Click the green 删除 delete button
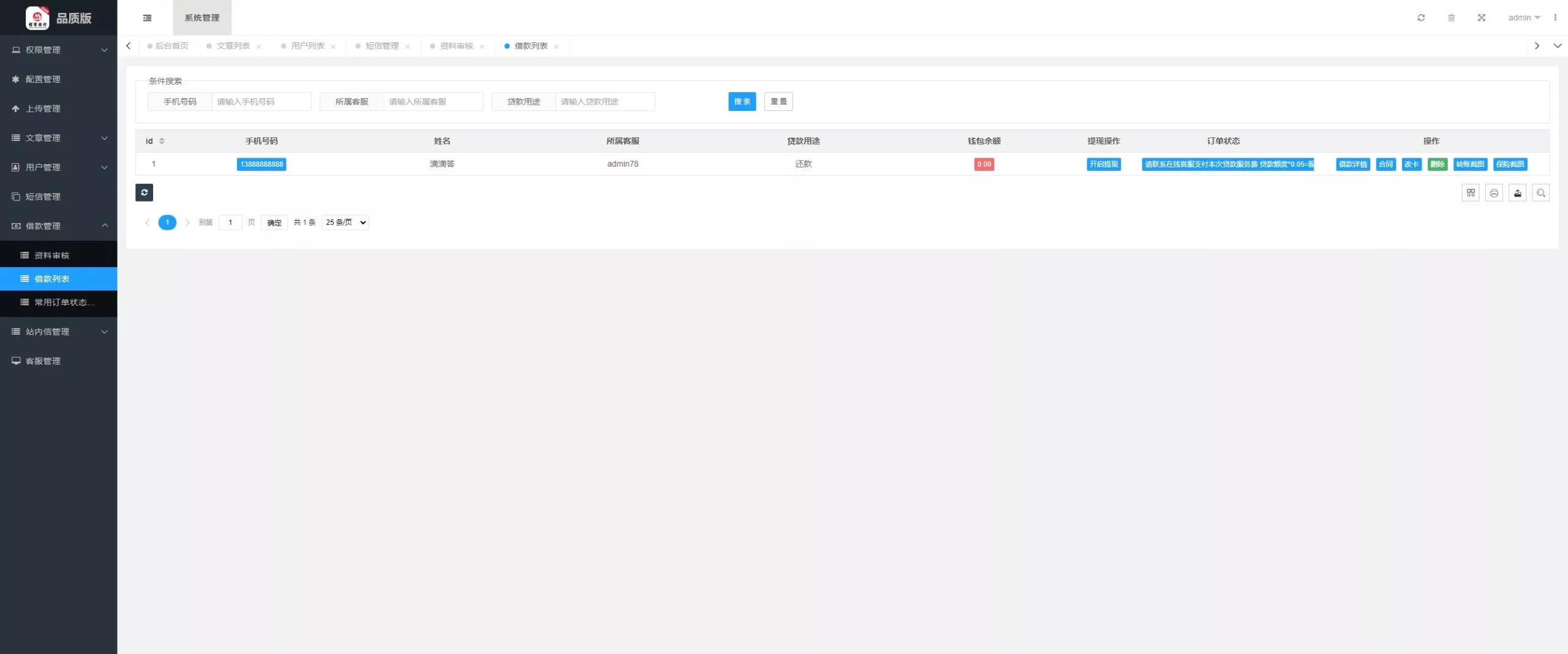 (x=1437, y=164)
